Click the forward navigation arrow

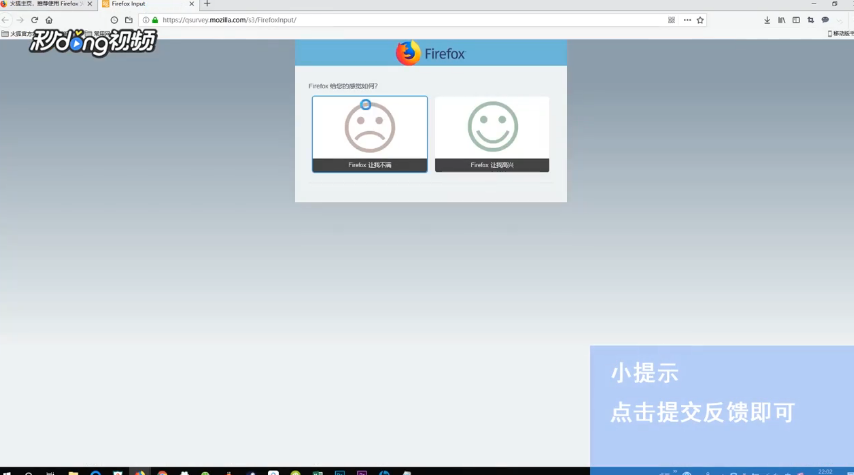pyautogui.click(x=20, y=20)
